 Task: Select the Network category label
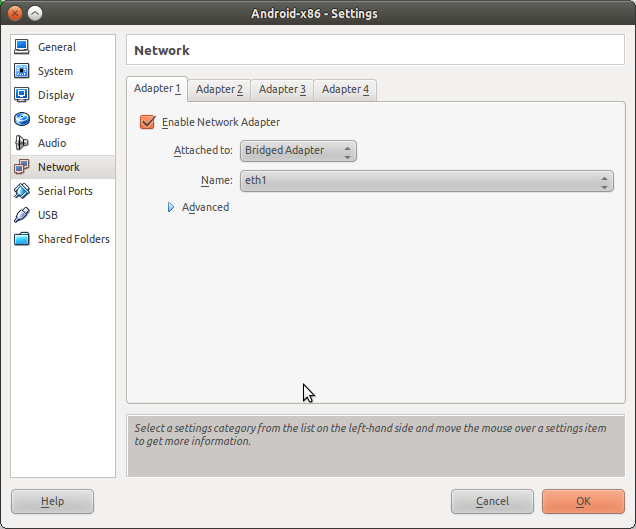pos(59,167)
